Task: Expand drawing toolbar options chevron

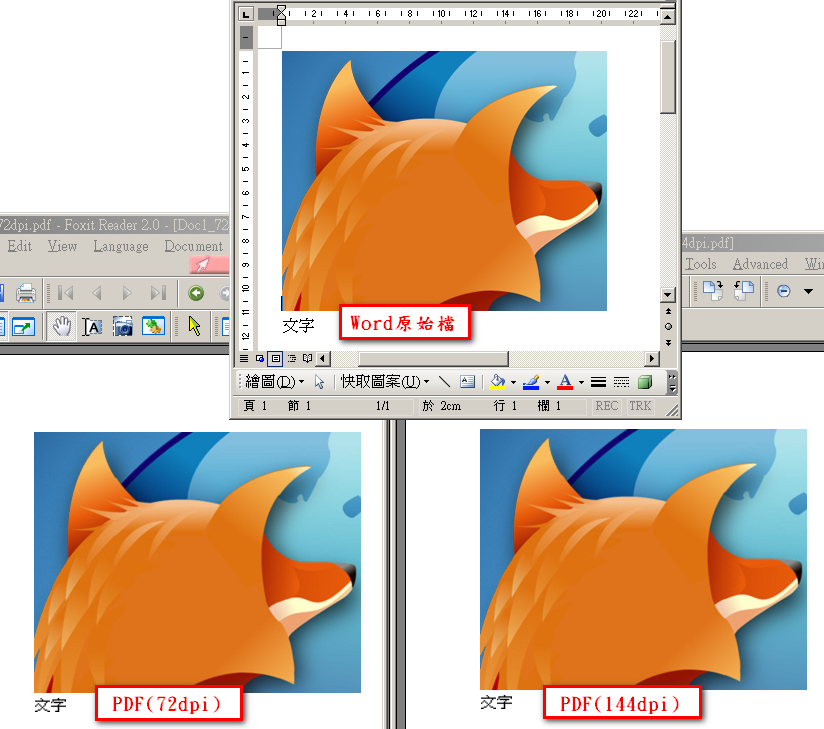Action: [672, 382]
